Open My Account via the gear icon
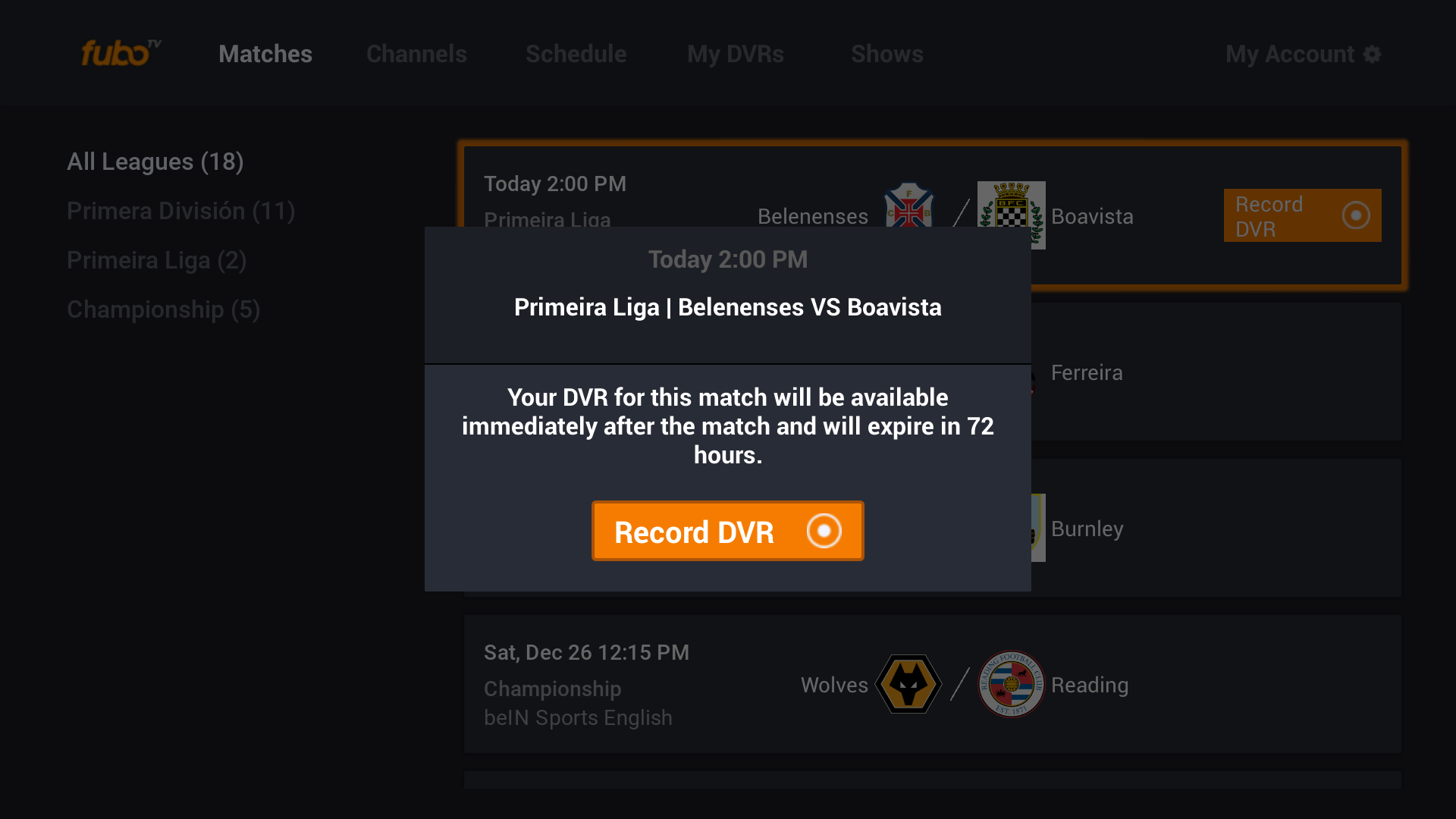This screenshot has width=1456, height=819. tap(1373, 54)
